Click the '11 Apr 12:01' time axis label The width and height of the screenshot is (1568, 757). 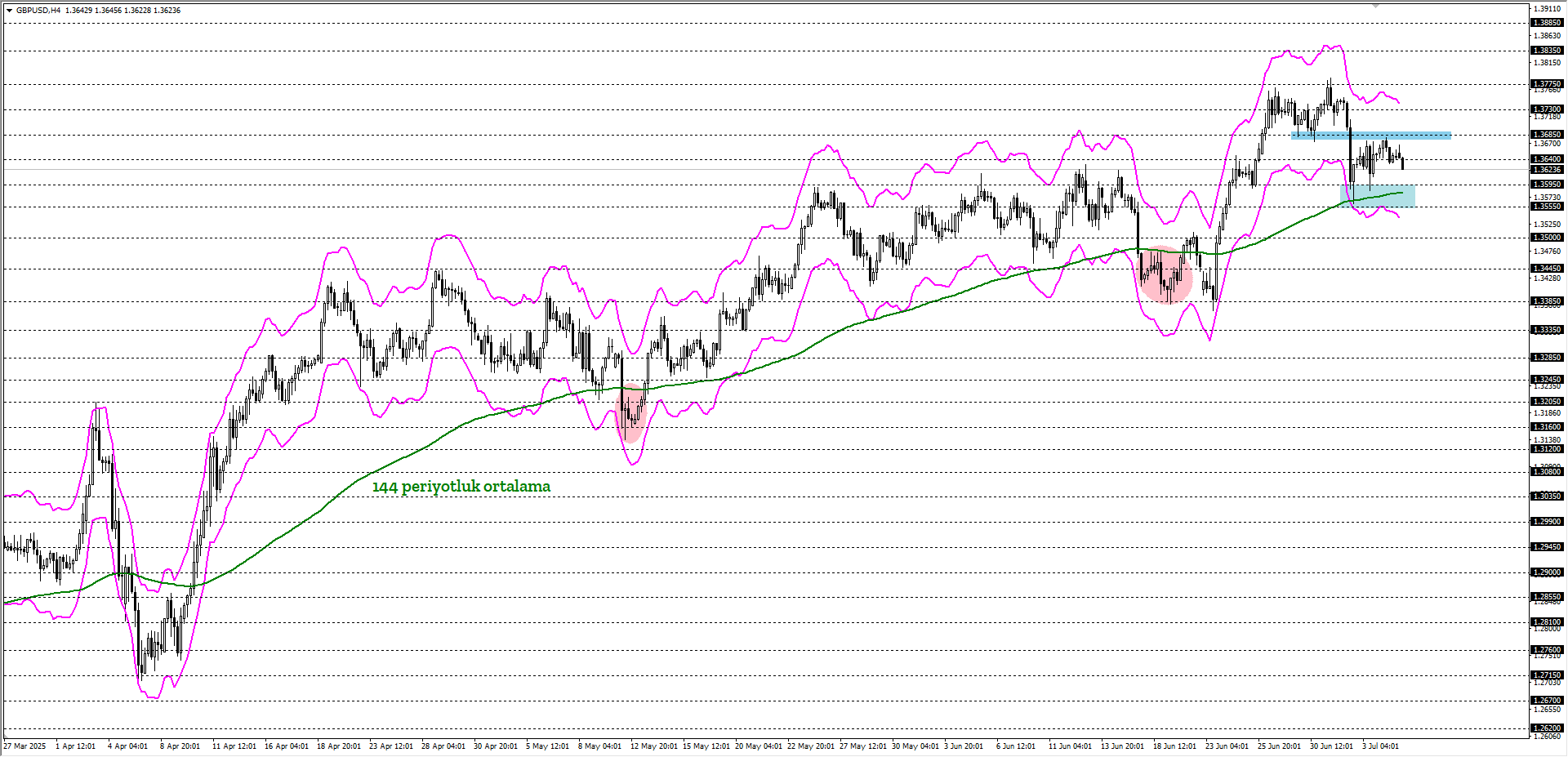point(234,746)
